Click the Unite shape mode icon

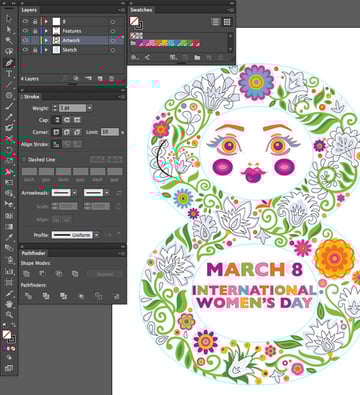click(26, 274)
